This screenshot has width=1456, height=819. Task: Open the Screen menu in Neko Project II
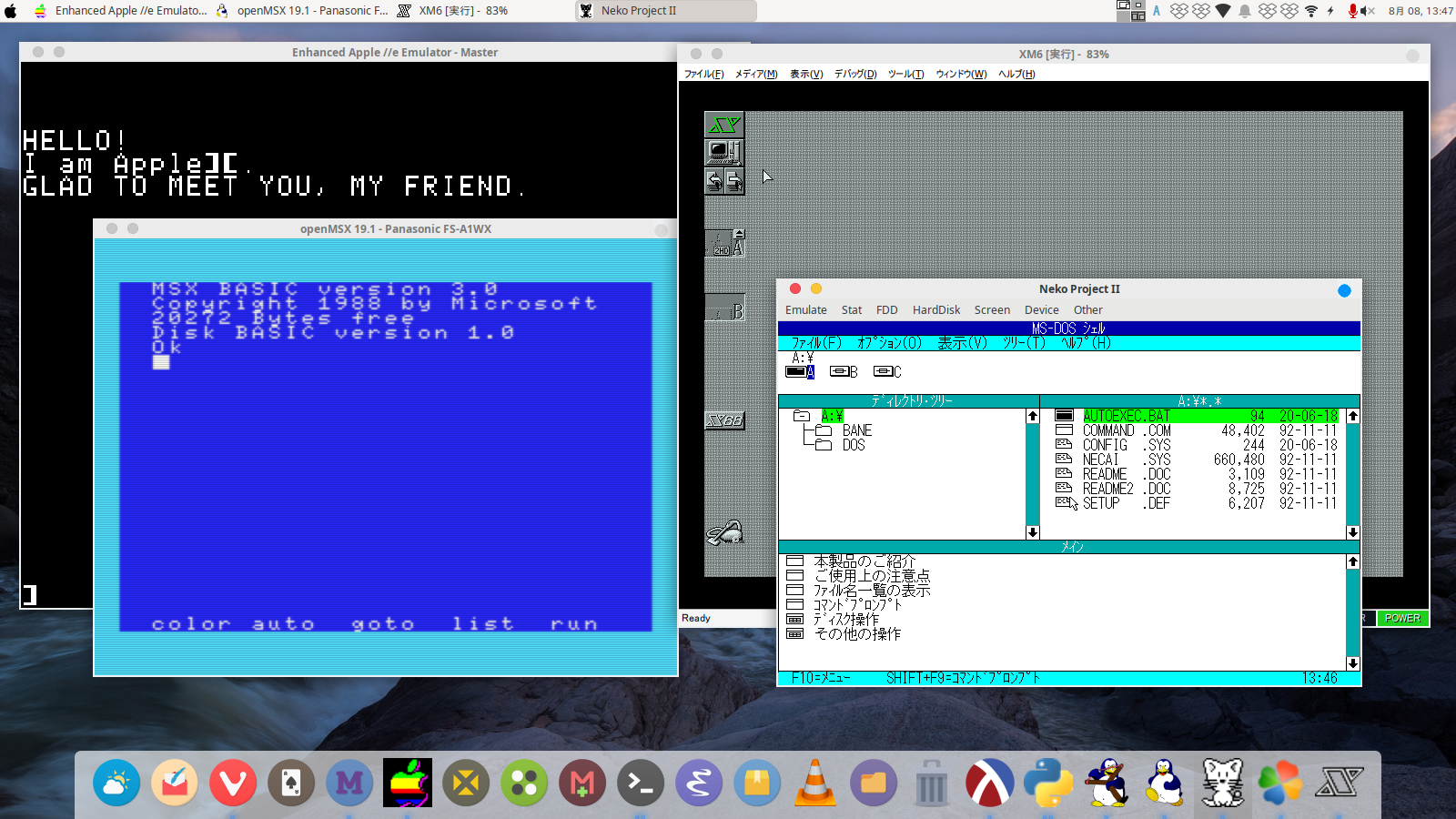point(992,310)
